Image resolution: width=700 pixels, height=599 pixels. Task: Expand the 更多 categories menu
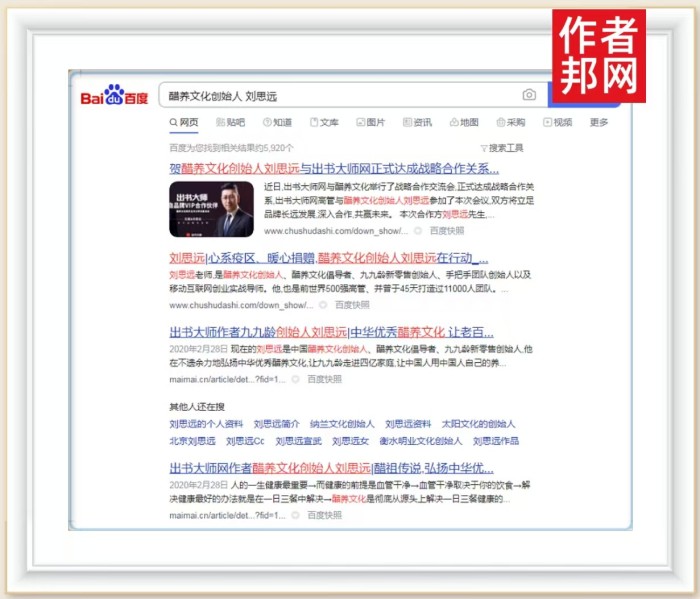599,123
